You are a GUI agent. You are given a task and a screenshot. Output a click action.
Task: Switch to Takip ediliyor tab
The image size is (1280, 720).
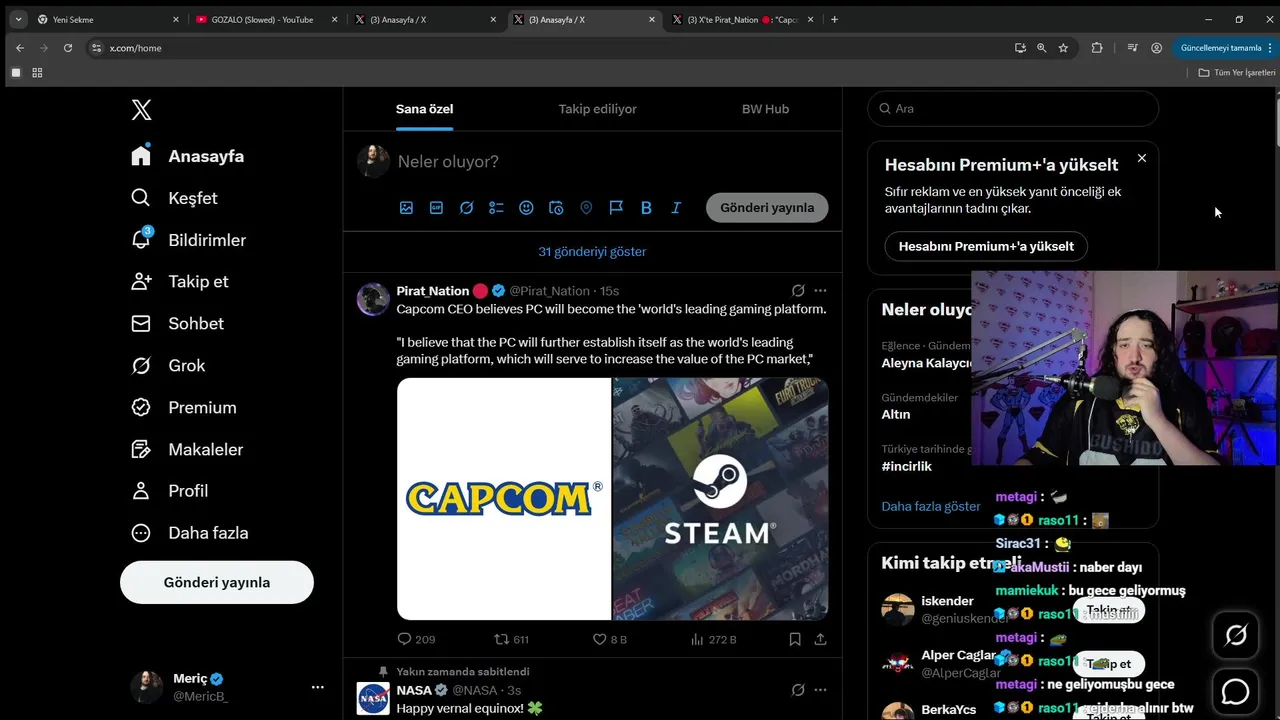coord(597,109)
